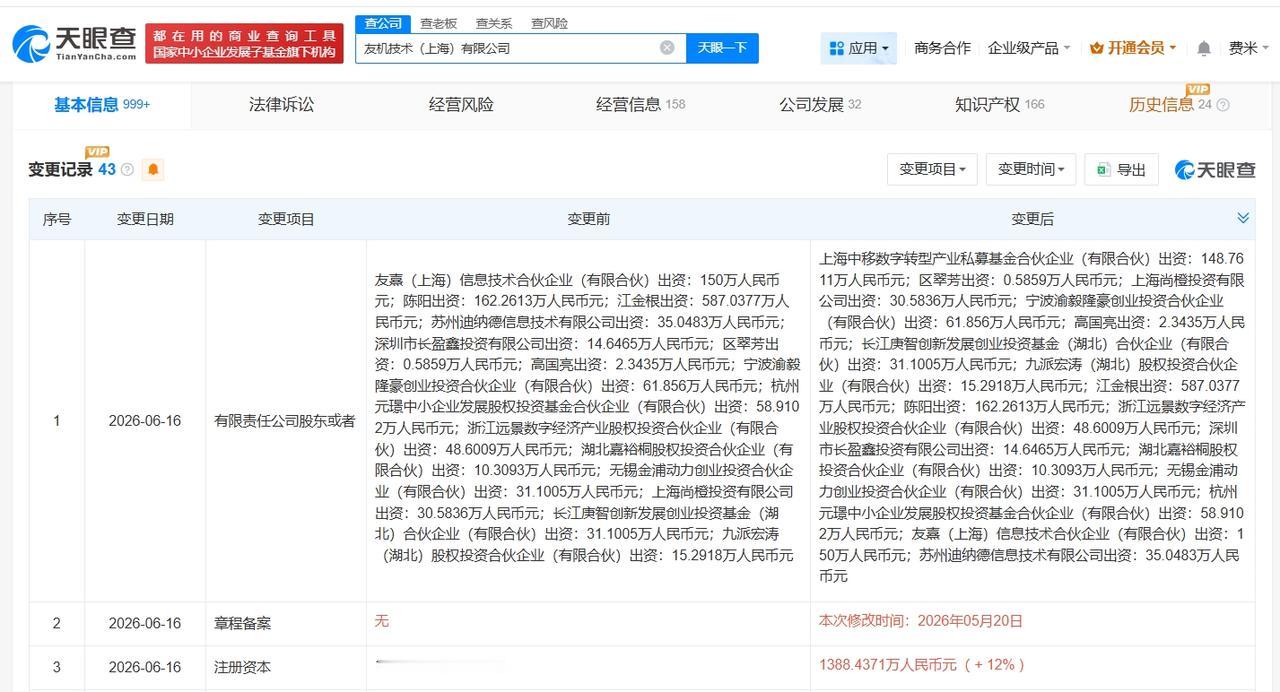Click the Excel icon on 导出 button
Viewport: 1280px width, 692px height.
coord(1103,170)
